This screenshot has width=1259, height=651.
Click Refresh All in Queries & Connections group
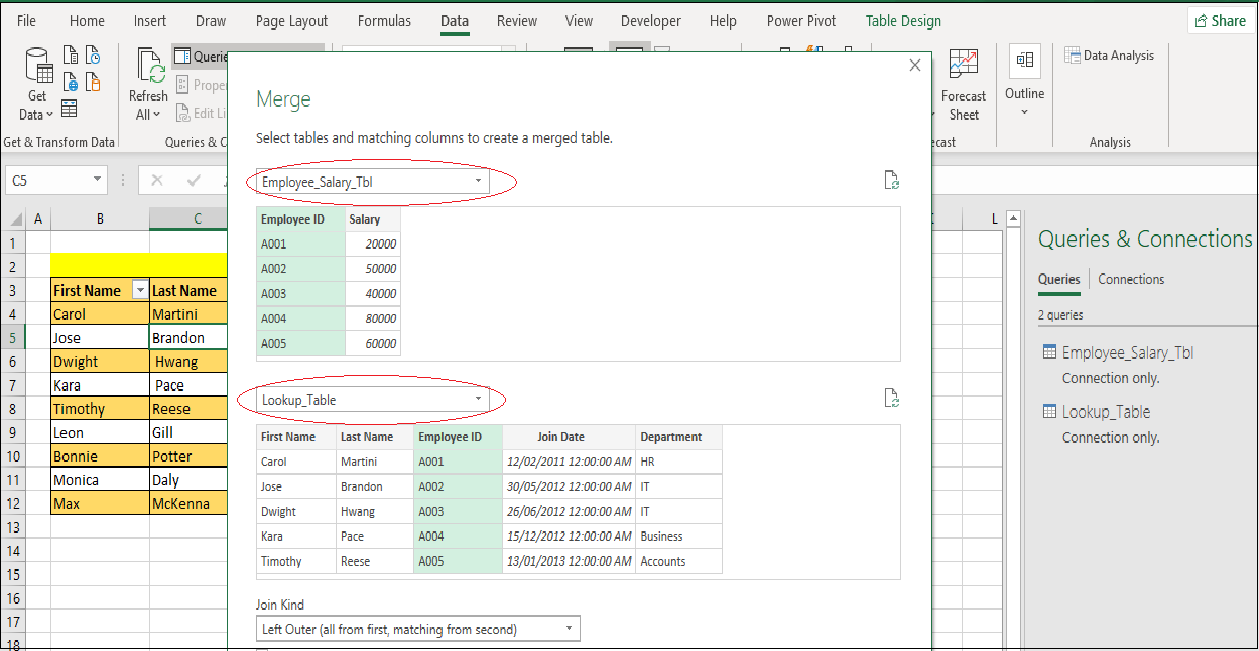coord(147,84)
